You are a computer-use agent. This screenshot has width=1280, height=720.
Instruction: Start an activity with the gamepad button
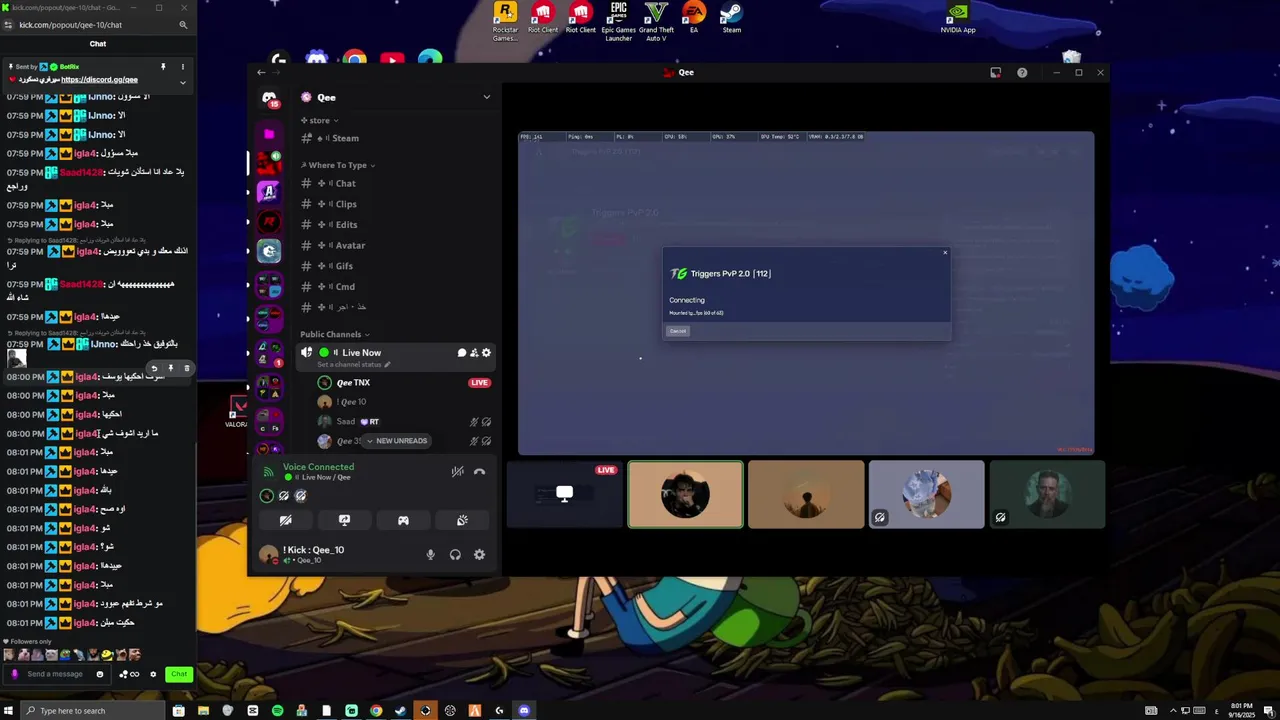pyautogui.click(x=403, y=520)
